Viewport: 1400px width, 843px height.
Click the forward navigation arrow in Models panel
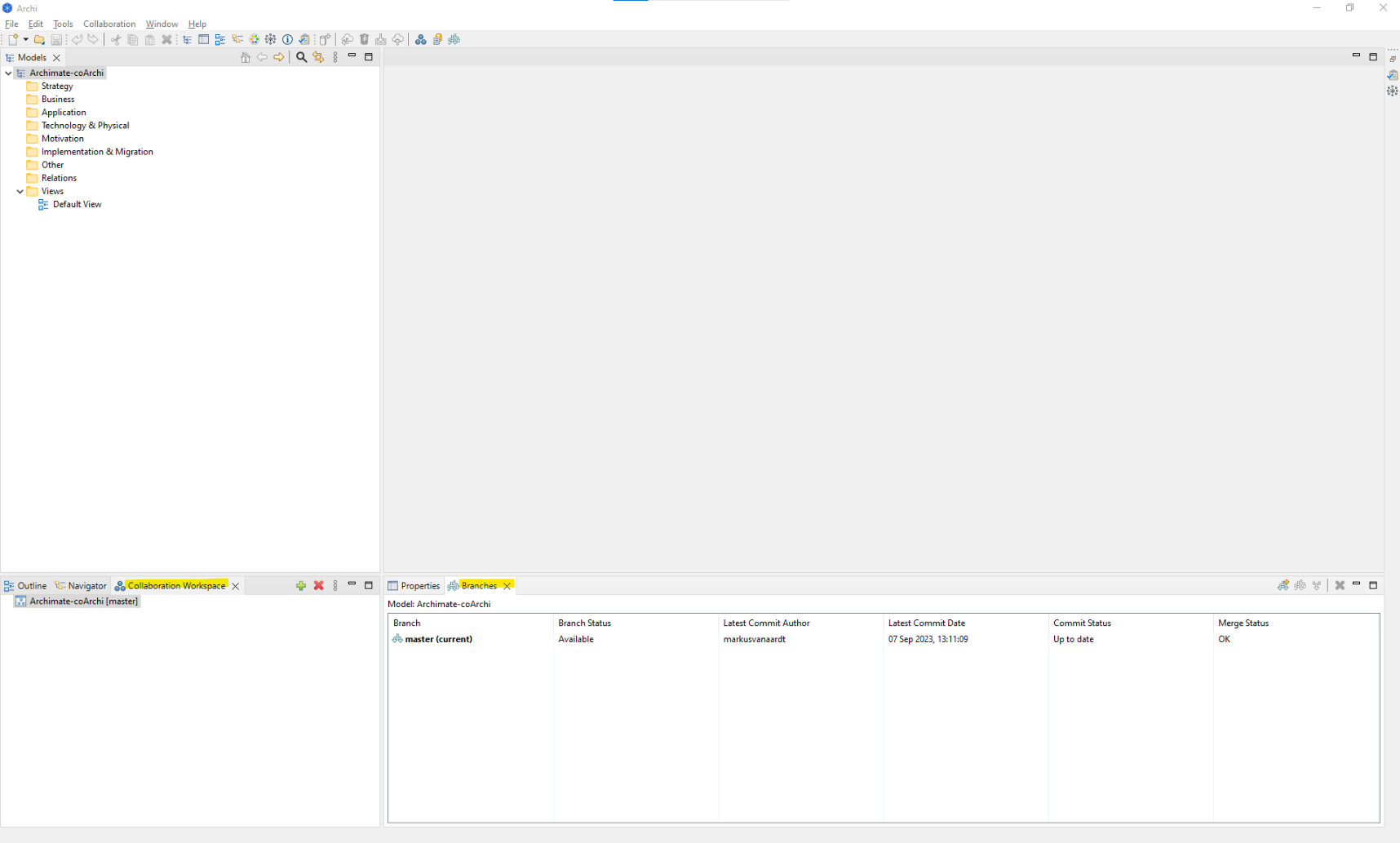[279, 57]
